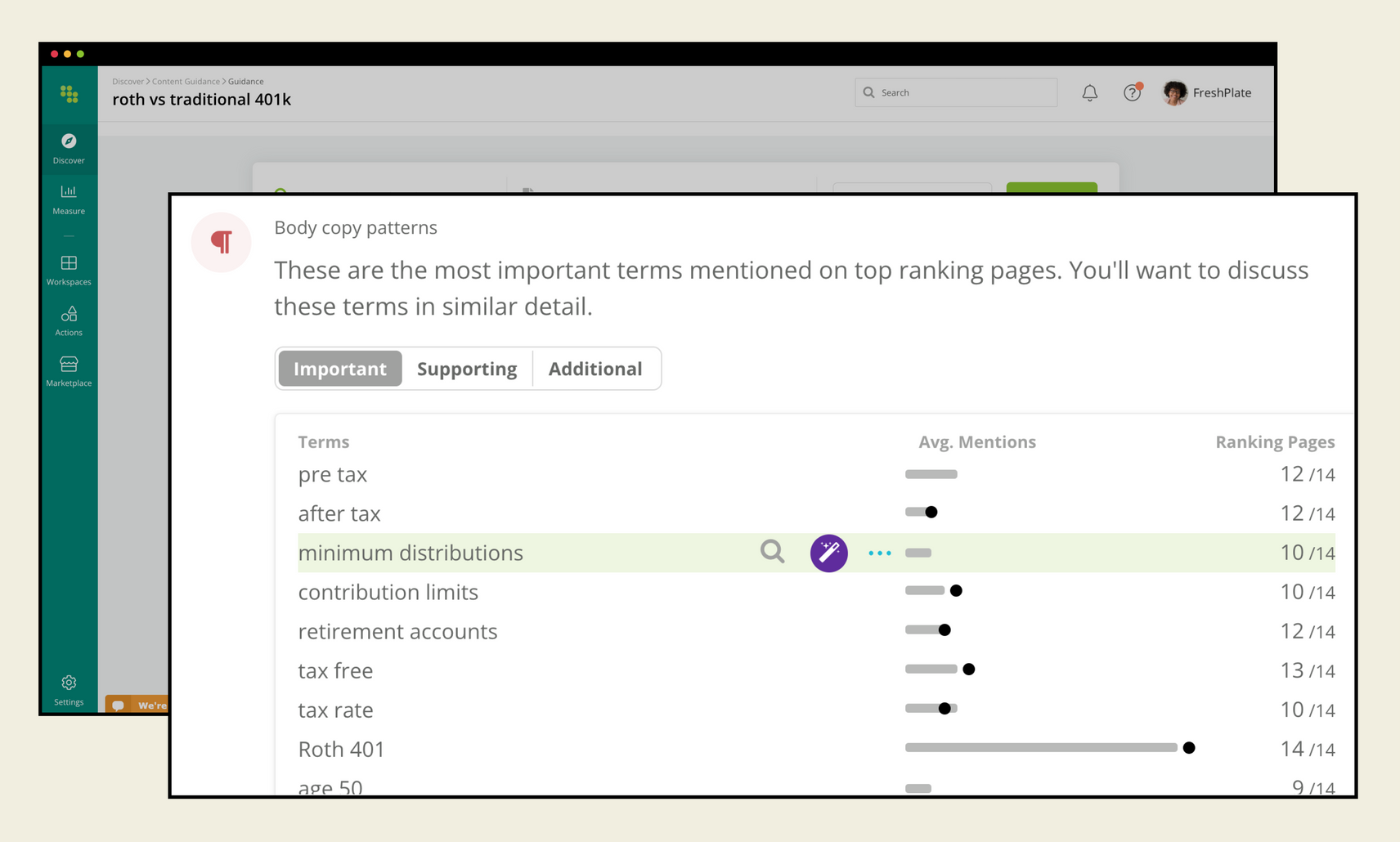Viewport: 1400px width, 842px height.
Task: Click the purple magic wand icon
Action: pos(828,553)
